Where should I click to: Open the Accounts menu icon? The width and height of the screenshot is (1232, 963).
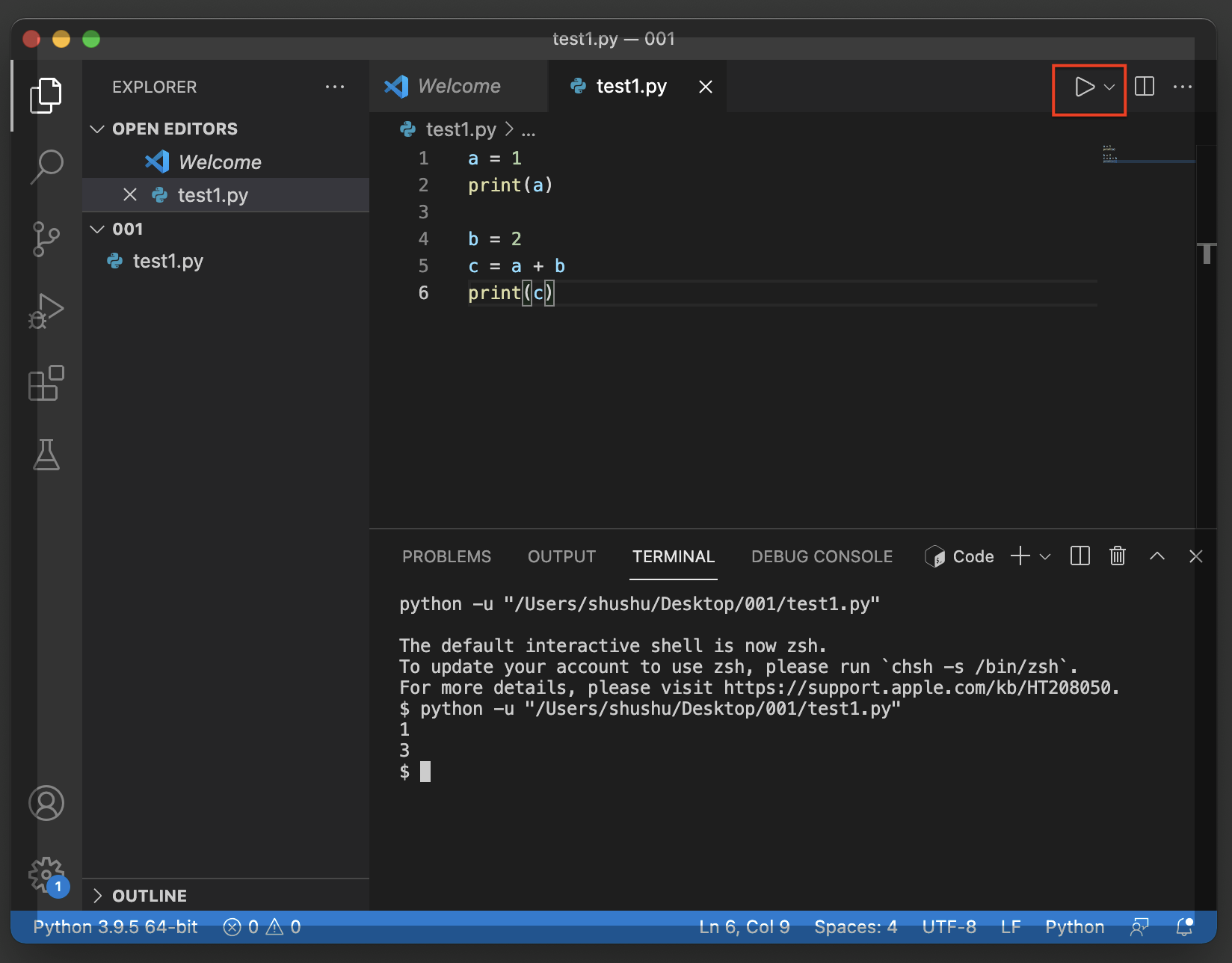[46, 803]
